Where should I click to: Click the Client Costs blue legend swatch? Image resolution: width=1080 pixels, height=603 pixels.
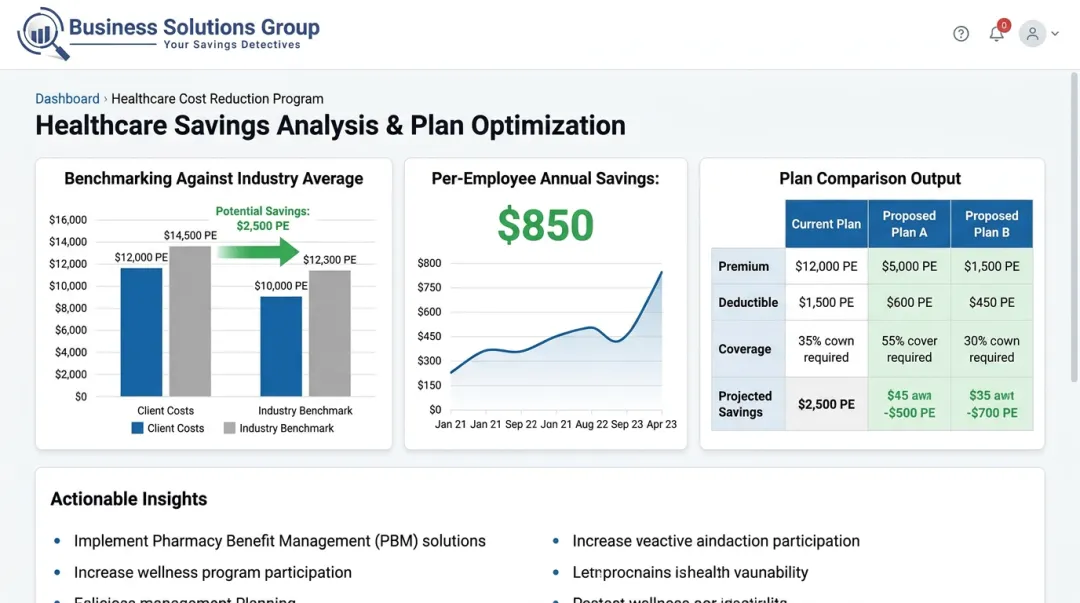[x=137, y=428]
